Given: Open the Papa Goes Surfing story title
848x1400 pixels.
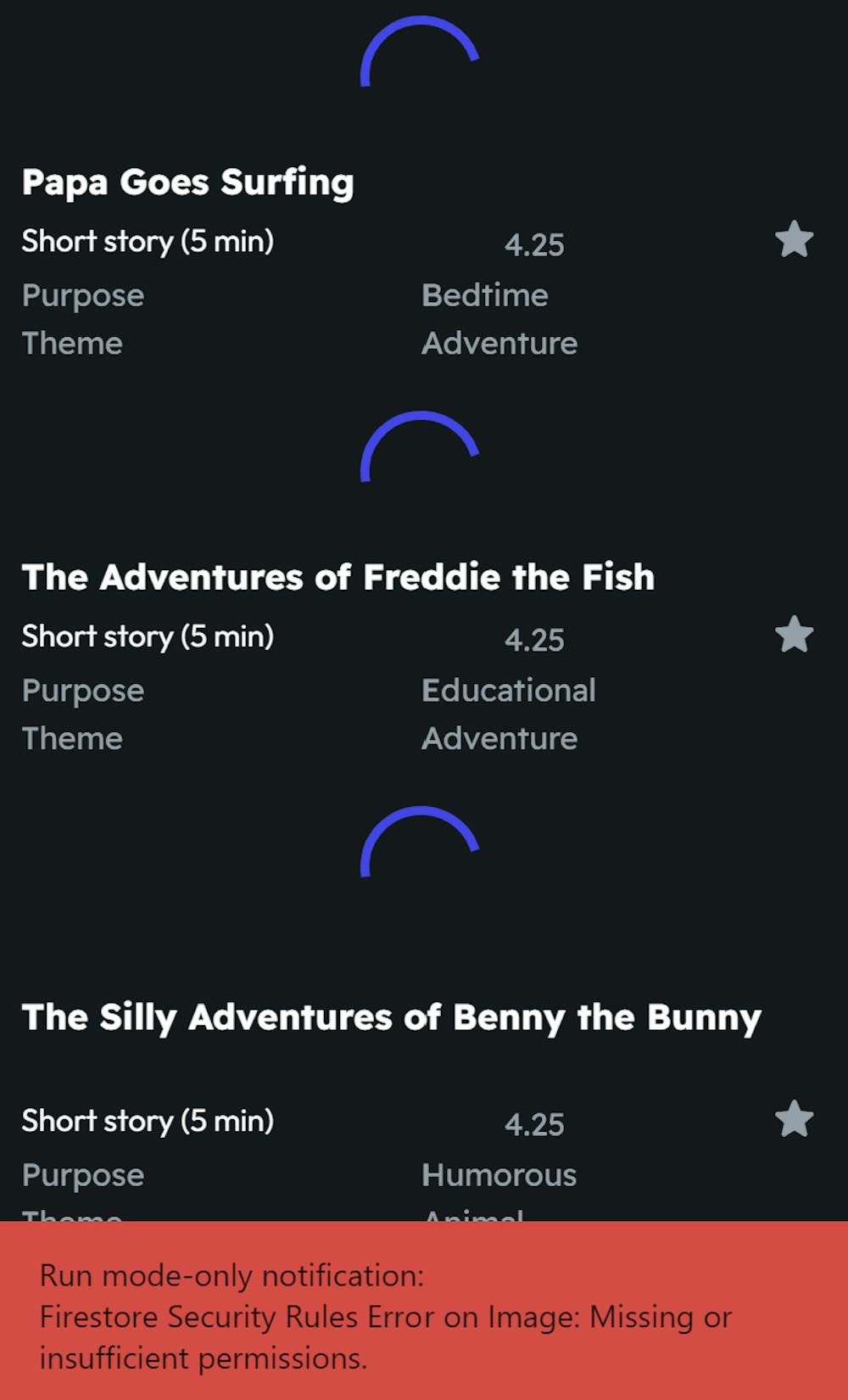Looking at the screenshot, I should tap(187, 182).
